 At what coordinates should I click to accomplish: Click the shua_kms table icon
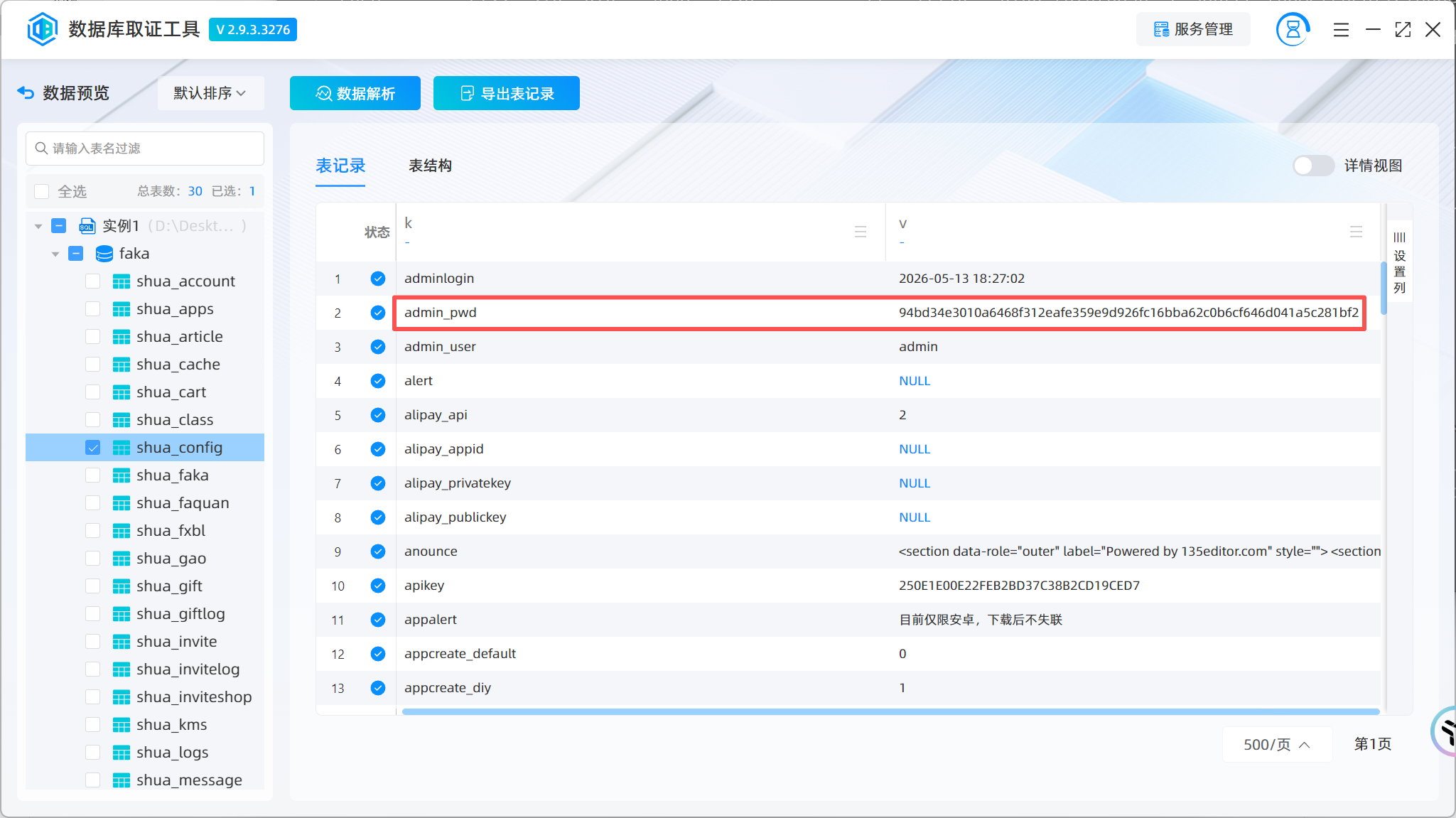[x=122, y=725]
